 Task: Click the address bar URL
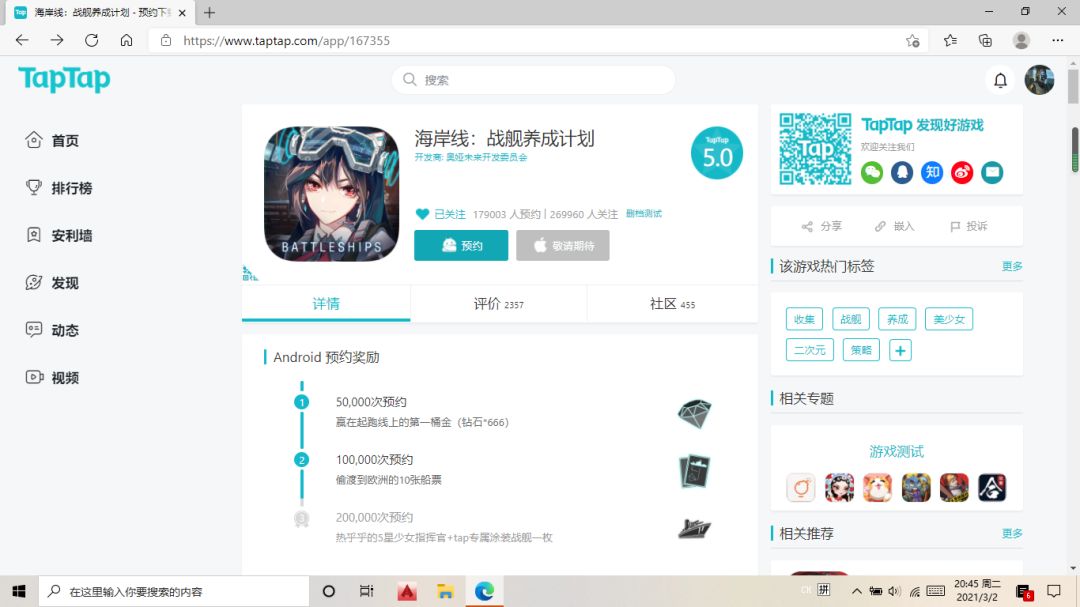[287, 41]
